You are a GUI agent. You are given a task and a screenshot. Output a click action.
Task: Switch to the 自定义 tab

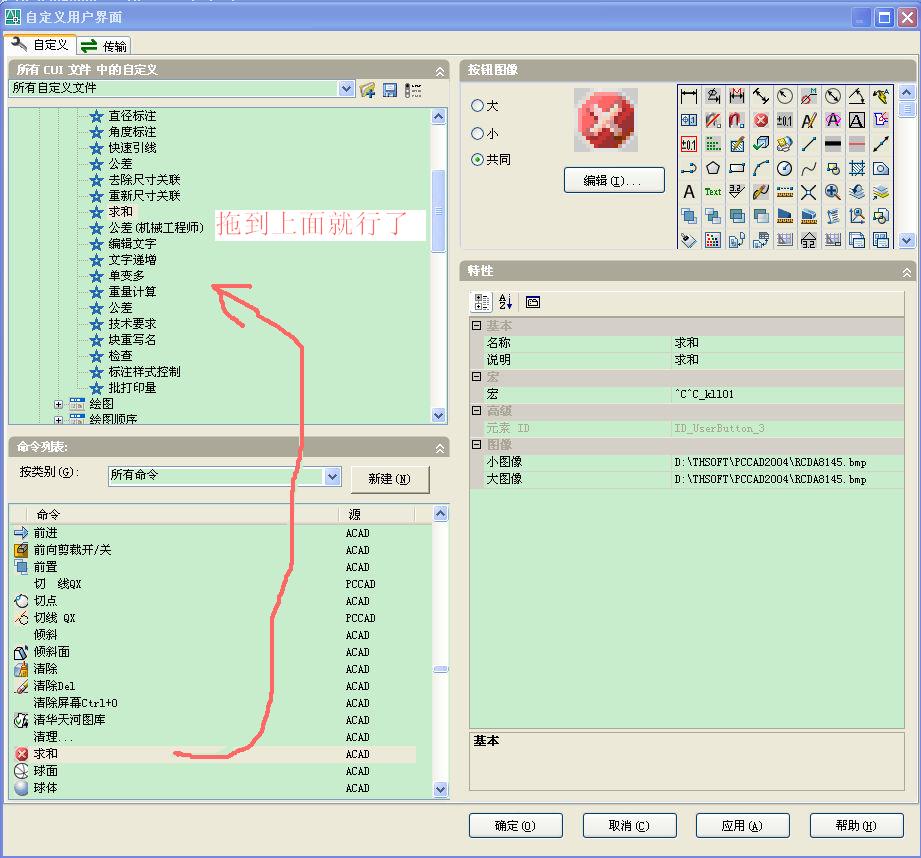(x=41, y=45)
